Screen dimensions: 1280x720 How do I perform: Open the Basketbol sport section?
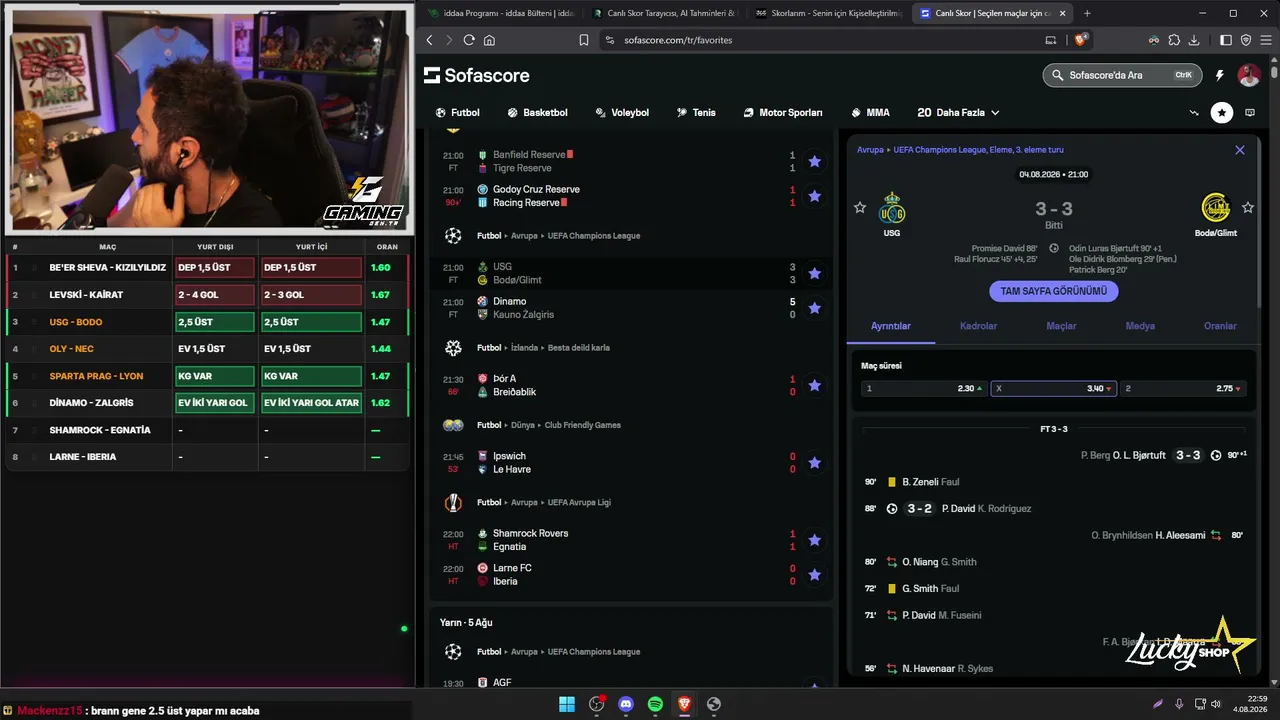point(537,113)
